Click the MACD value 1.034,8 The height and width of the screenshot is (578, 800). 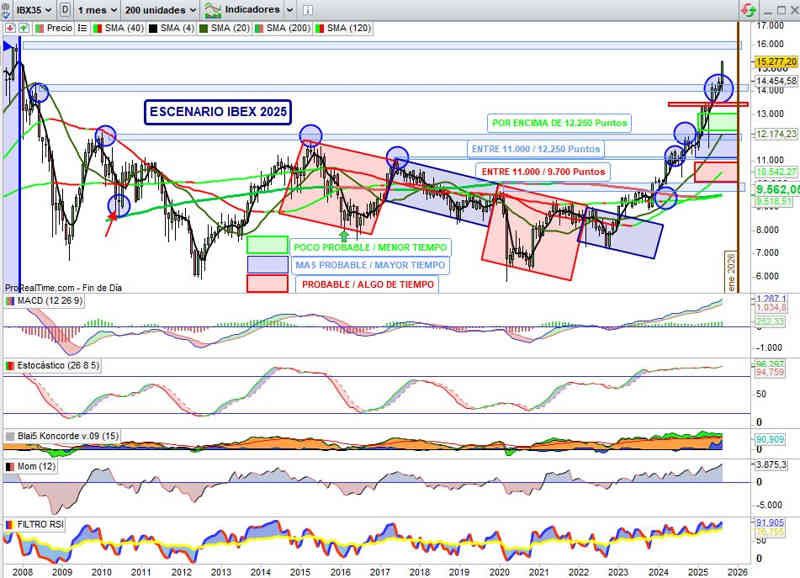(771, 307)
